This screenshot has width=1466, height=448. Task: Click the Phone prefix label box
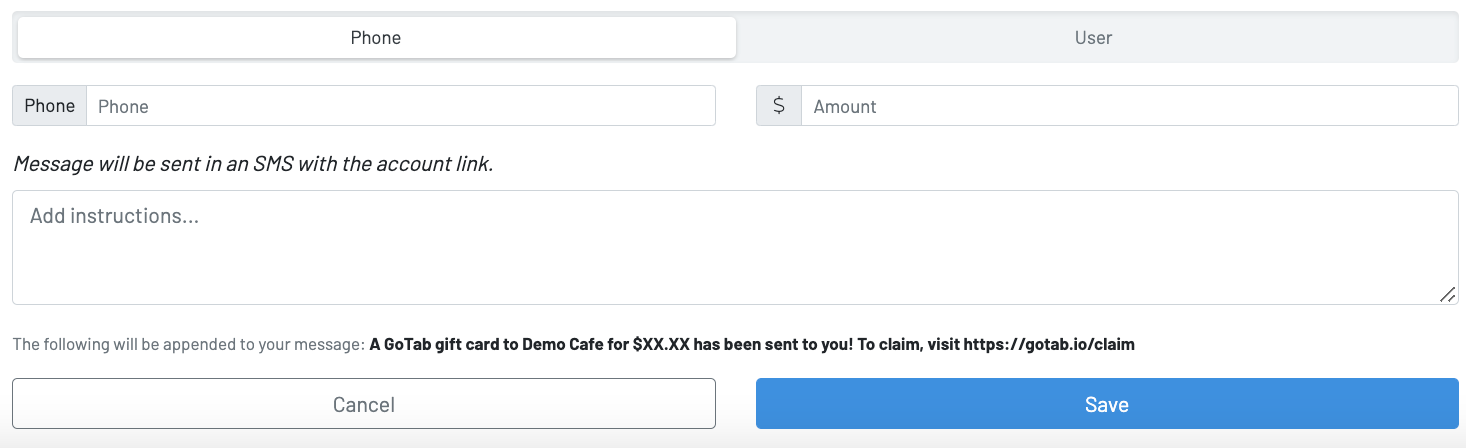(50, 106)
